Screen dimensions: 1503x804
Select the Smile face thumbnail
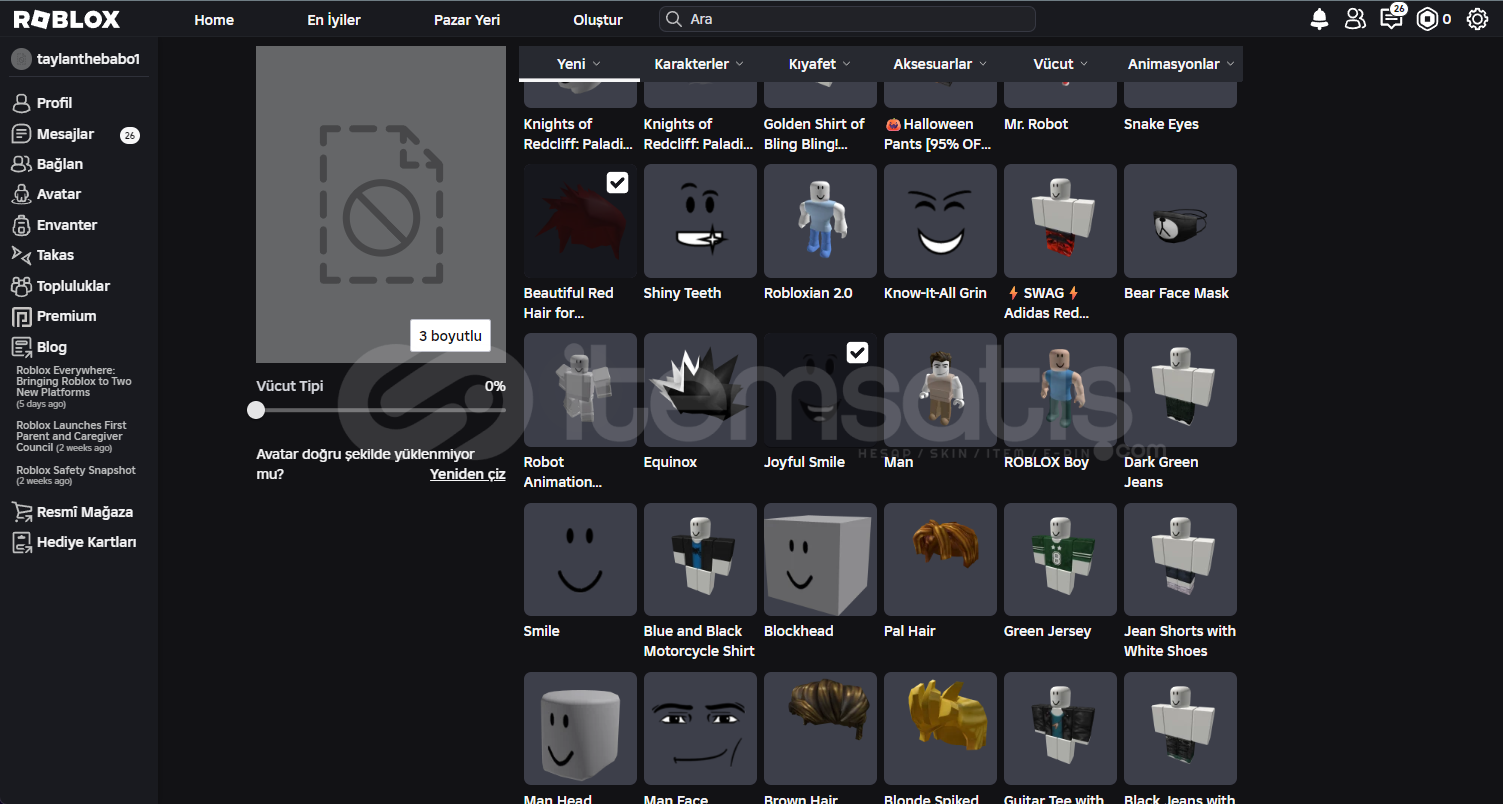[580, 560]
